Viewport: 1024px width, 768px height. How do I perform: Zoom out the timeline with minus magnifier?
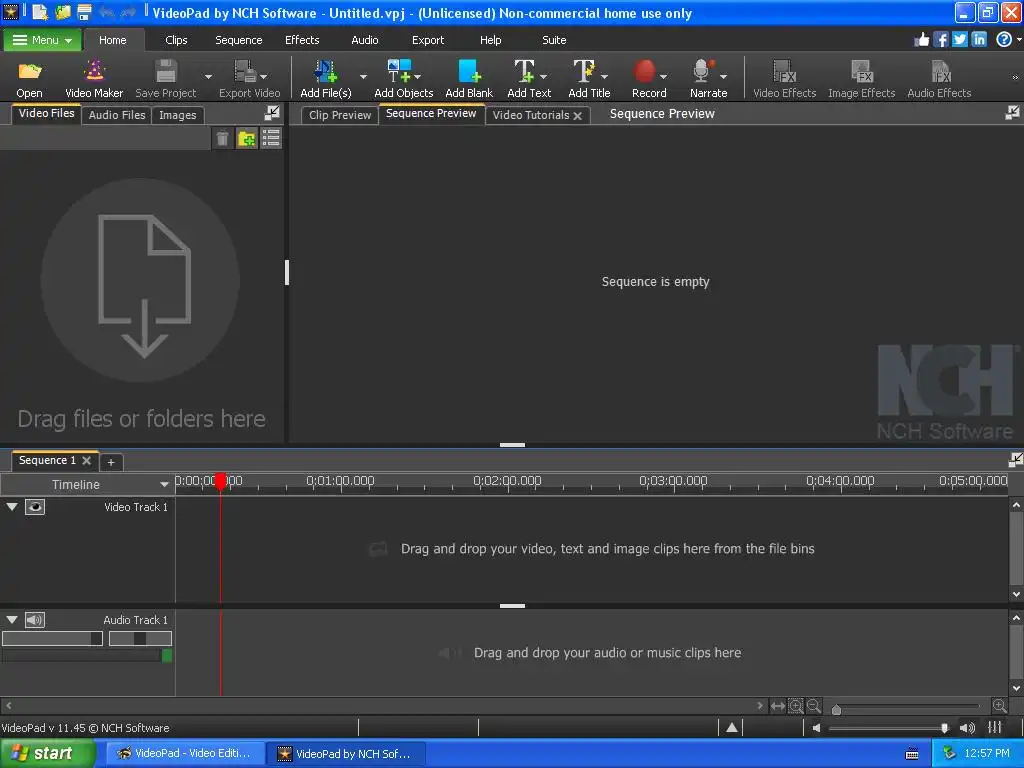point(813,706)
